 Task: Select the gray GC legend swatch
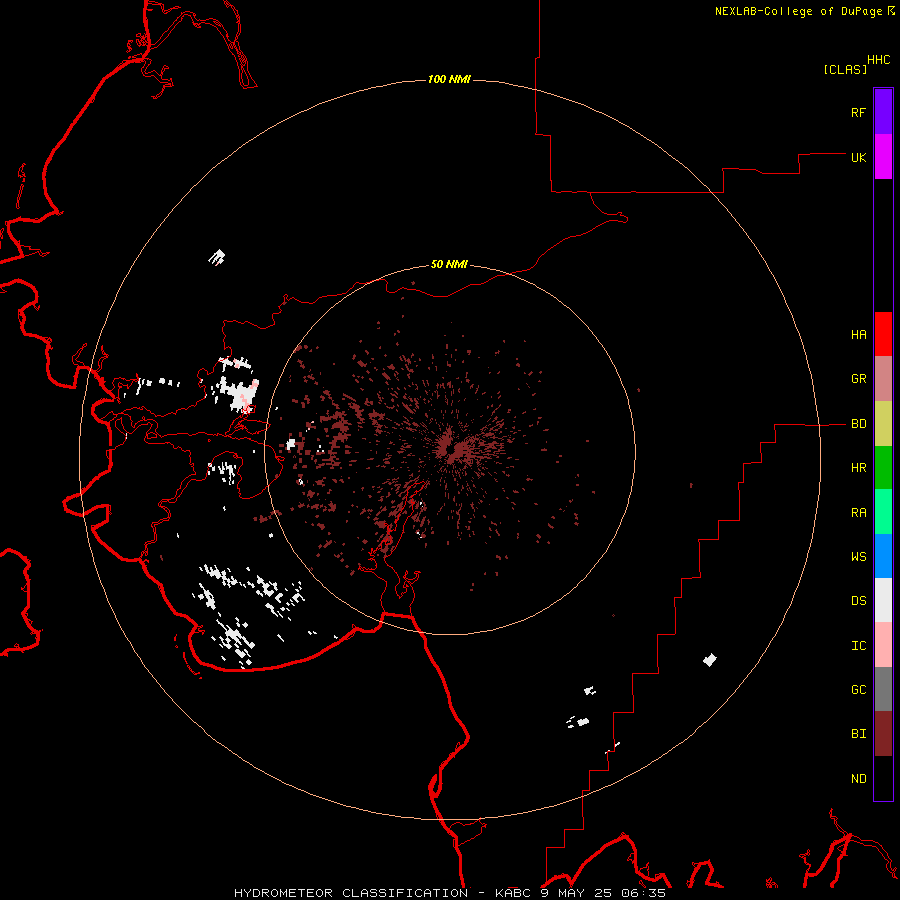click(x=883, y=689)
